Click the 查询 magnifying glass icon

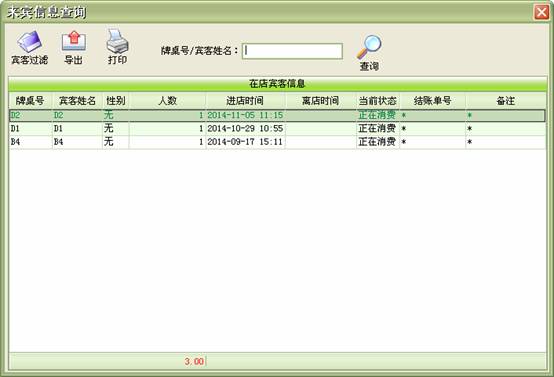click(369, 47)
